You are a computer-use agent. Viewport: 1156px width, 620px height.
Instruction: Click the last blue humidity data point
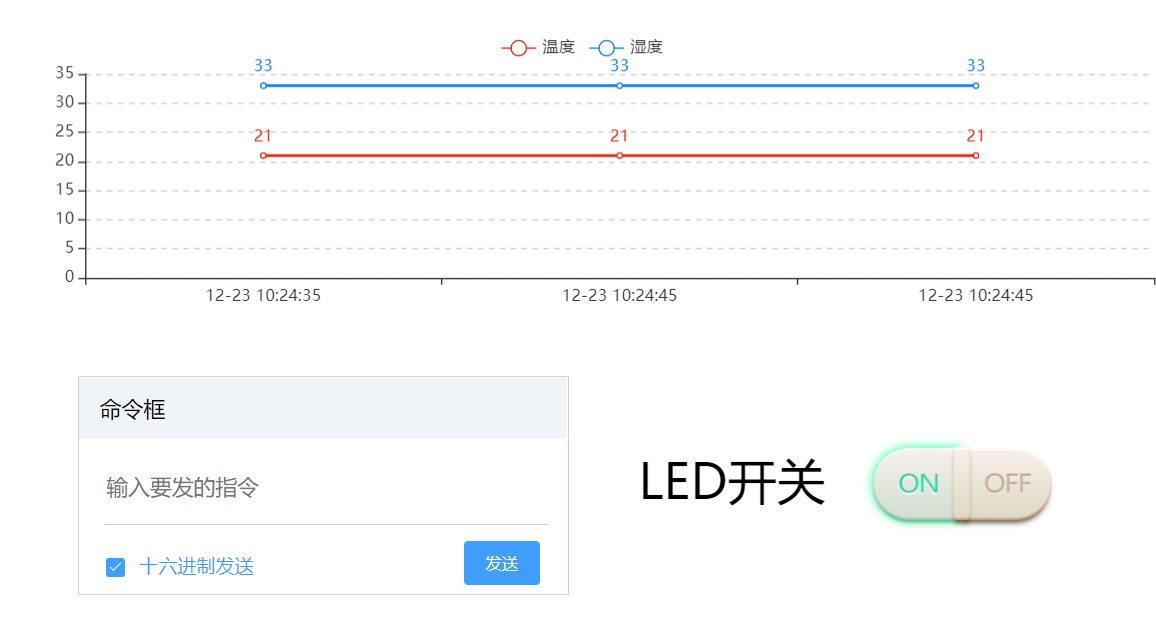(975, 86)
